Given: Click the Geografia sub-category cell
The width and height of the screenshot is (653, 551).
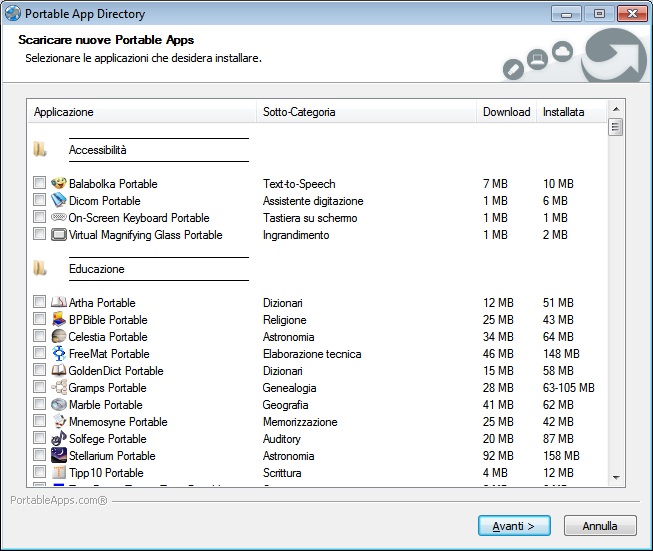Looking at the screenshot, I should (285, 405).
